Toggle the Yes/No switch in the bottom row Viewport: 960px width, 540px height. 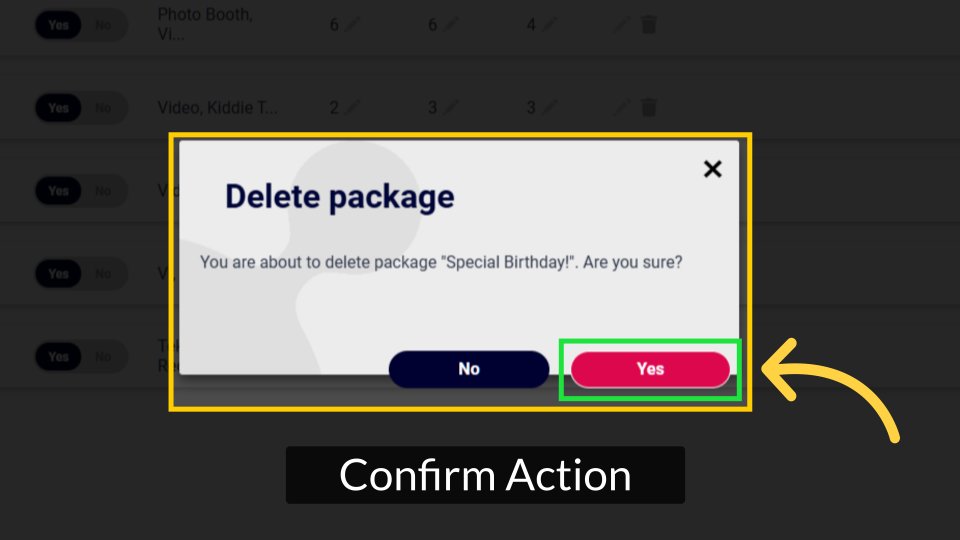click(x=81, y=357)
